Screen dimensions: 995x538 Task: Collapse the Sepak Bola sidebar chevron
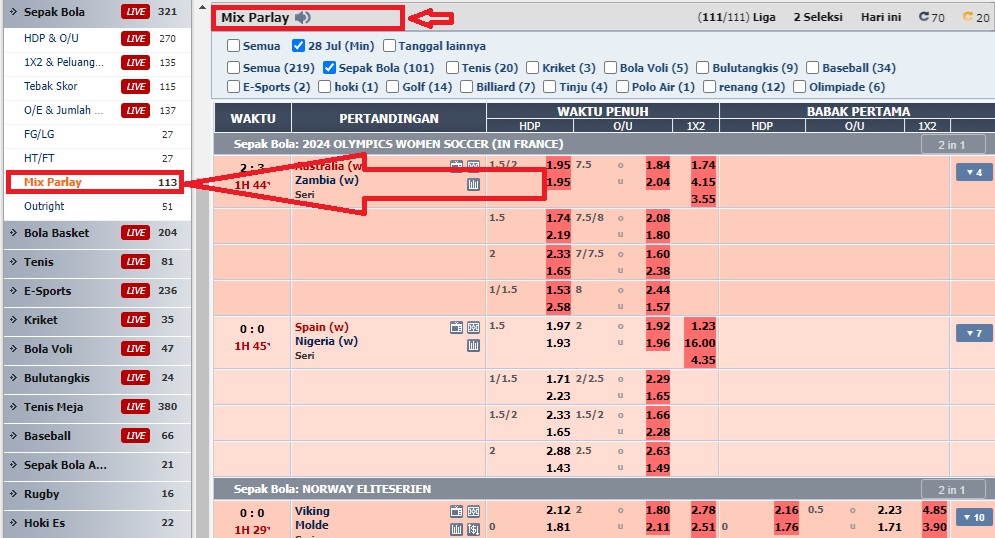tap(13, 11)
